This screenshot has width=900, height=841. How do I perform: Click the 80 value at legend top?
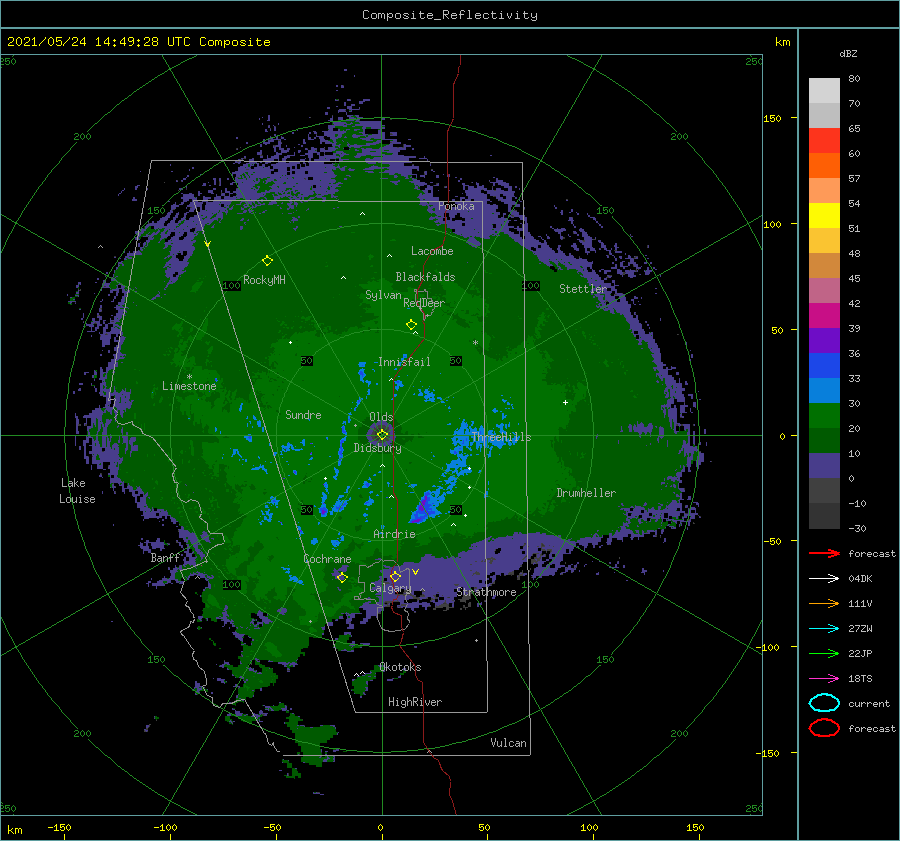854,79
